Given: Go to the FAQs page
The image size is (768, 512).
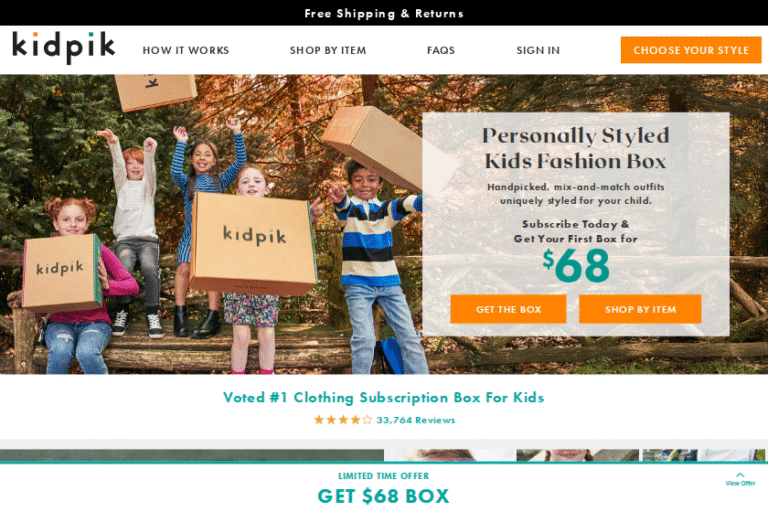Looking at the screenshot, I should tap(441, 50).
